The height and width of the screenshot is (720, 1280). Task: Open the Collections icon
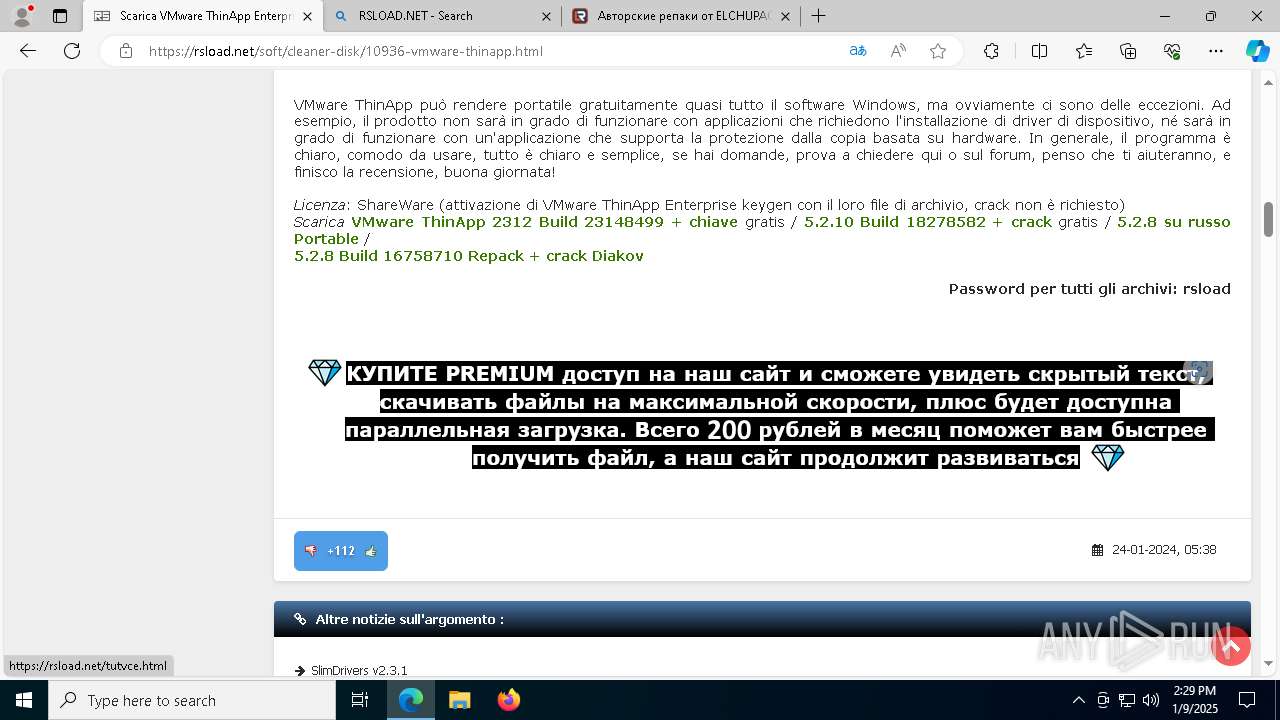1128,51
